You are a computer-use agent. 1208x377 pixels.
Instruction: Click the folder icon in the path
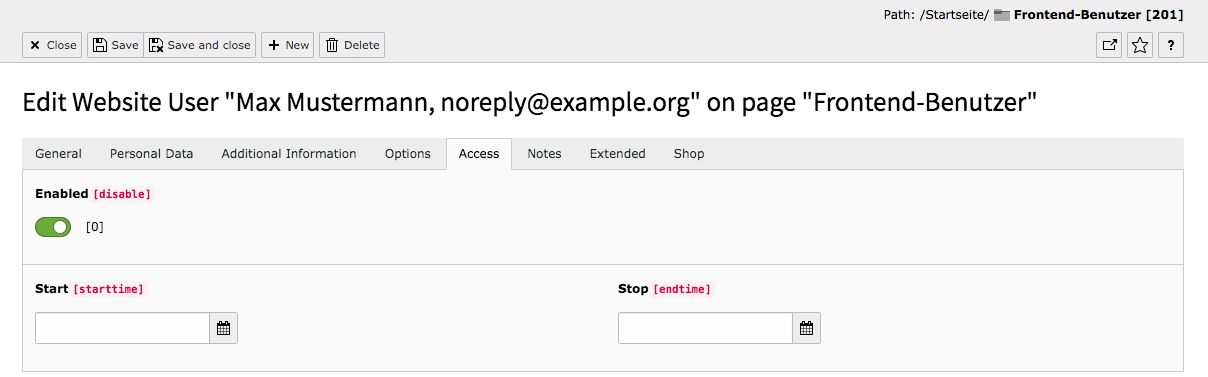coord(1001,15)
